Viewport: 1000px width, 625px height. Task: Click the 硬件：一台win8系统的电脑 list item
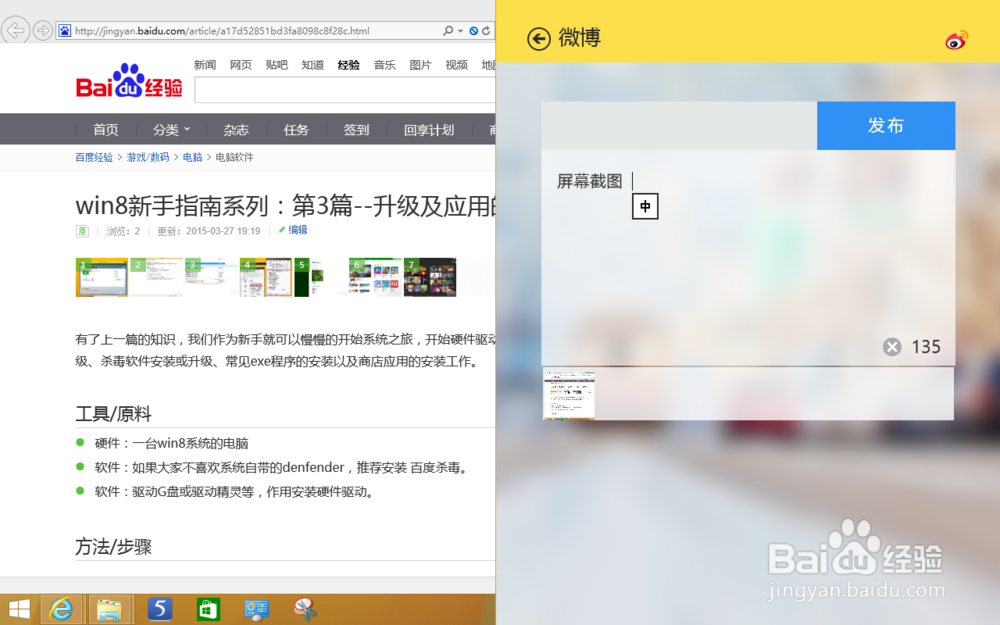(x=172, y=443)
